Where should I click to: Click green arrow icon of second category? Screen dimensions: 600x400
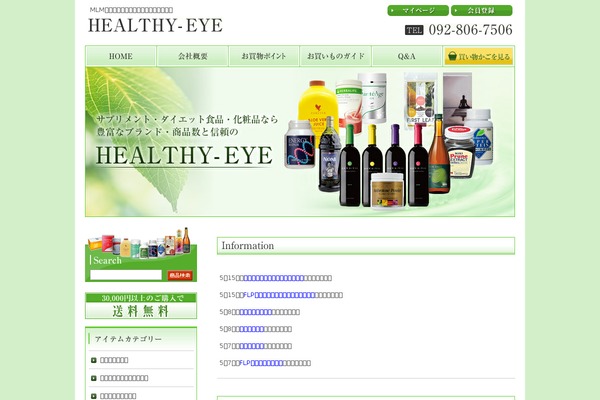click(94, 378)
